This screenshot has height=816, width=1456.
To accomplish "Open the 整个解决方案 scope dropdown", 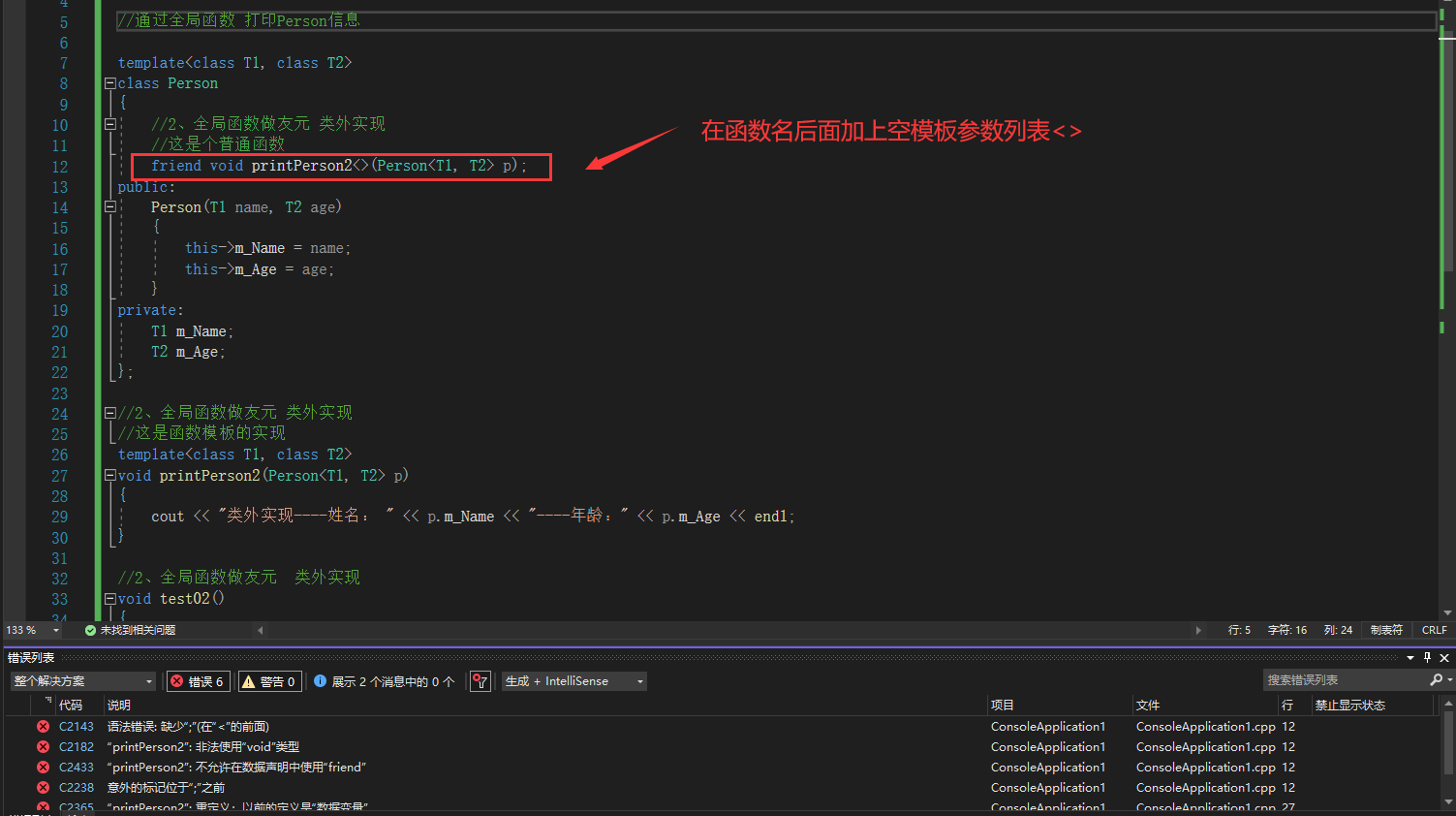I will tap(82, 681).
